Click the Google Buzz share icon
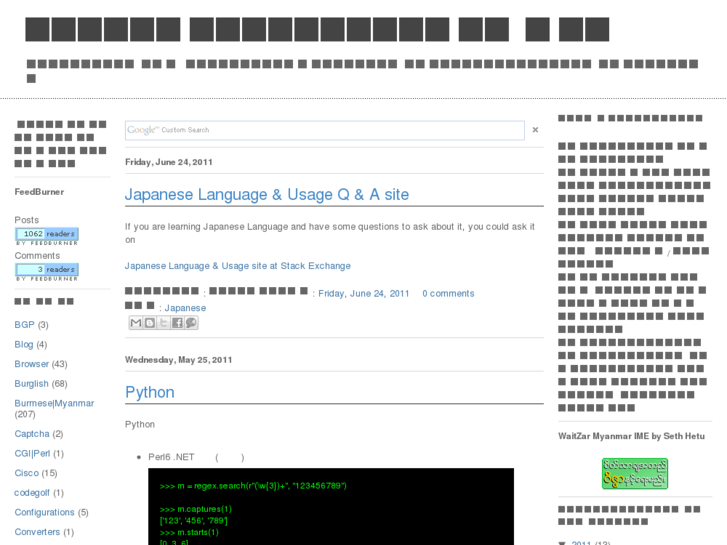The image size is (727, 545). [191, 323]
